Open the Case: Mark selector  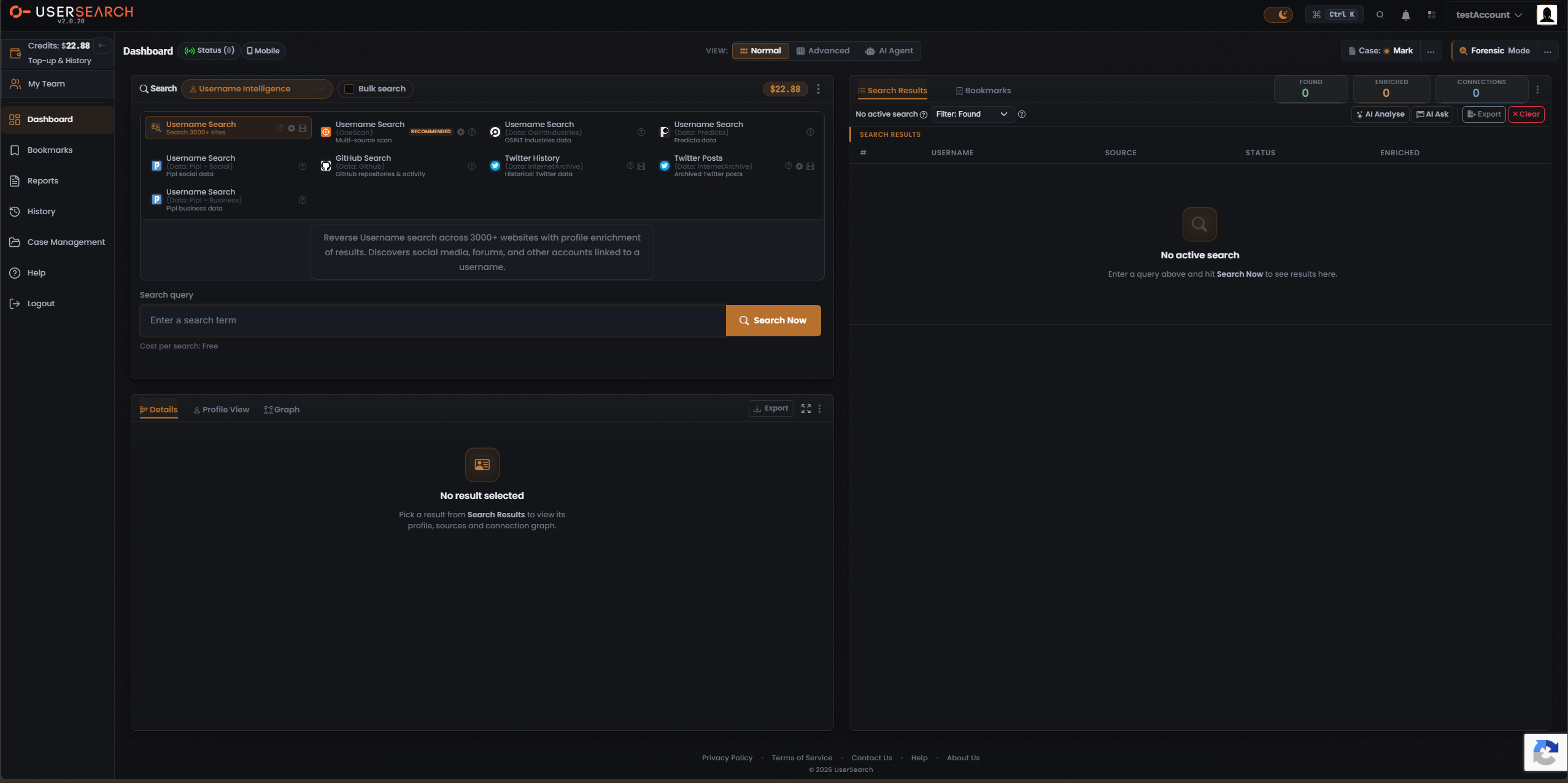1382,51
